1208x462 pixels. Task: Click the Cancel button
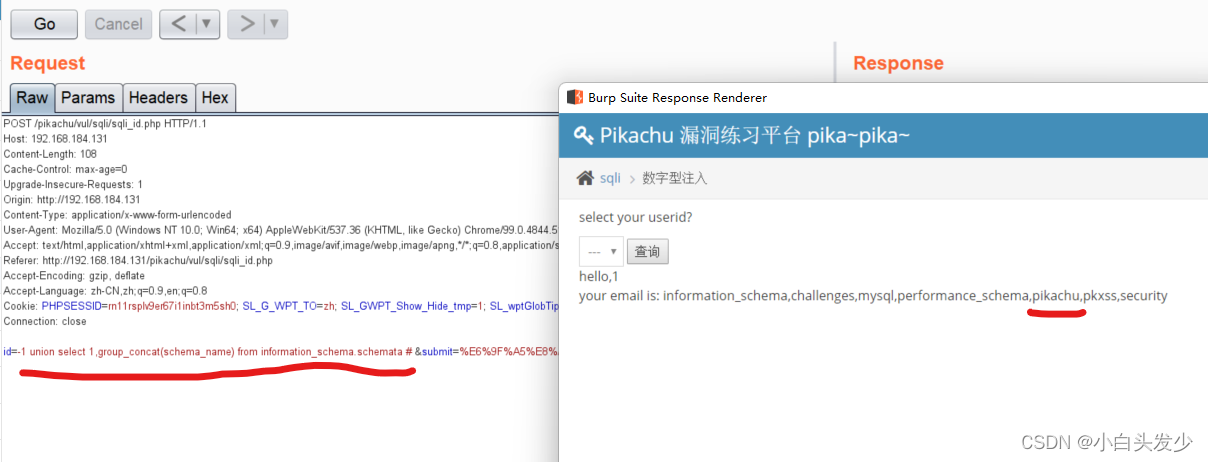pyautogui.click(x=118, y=24)
